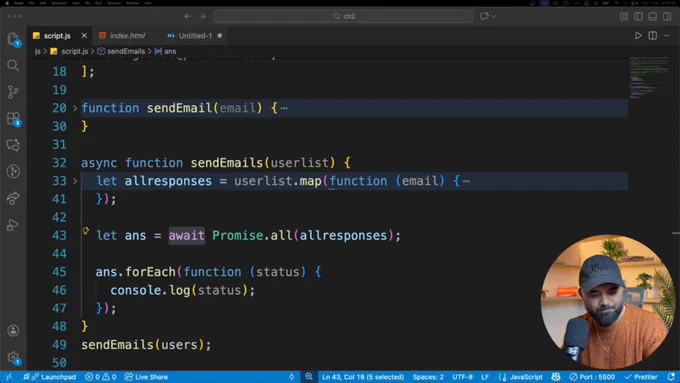The image size is (680, 383).
Task: Click the minimap code overview
Action: pos(649,77)
